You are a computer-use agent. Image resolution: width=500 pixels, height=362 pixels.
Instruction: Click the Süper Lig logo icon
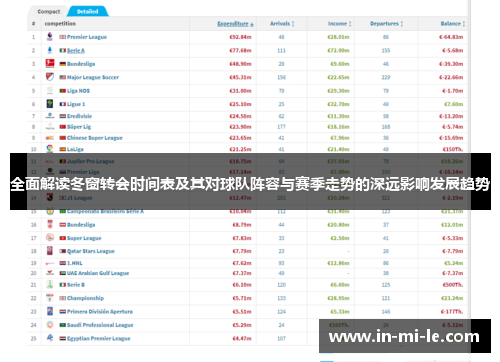[50, 127]
